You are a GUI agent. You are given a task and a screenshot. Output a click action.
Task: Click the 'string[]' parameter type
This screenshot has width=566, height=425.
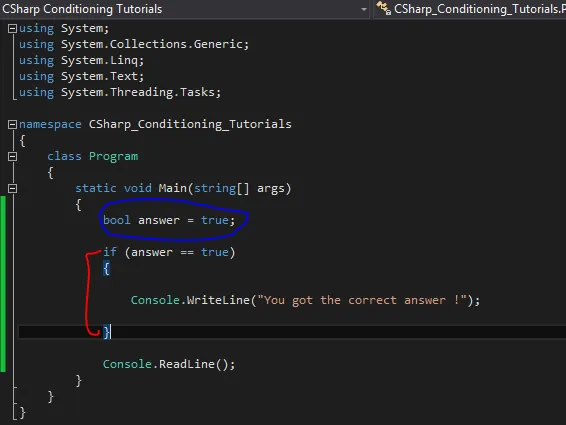(221, 188)
